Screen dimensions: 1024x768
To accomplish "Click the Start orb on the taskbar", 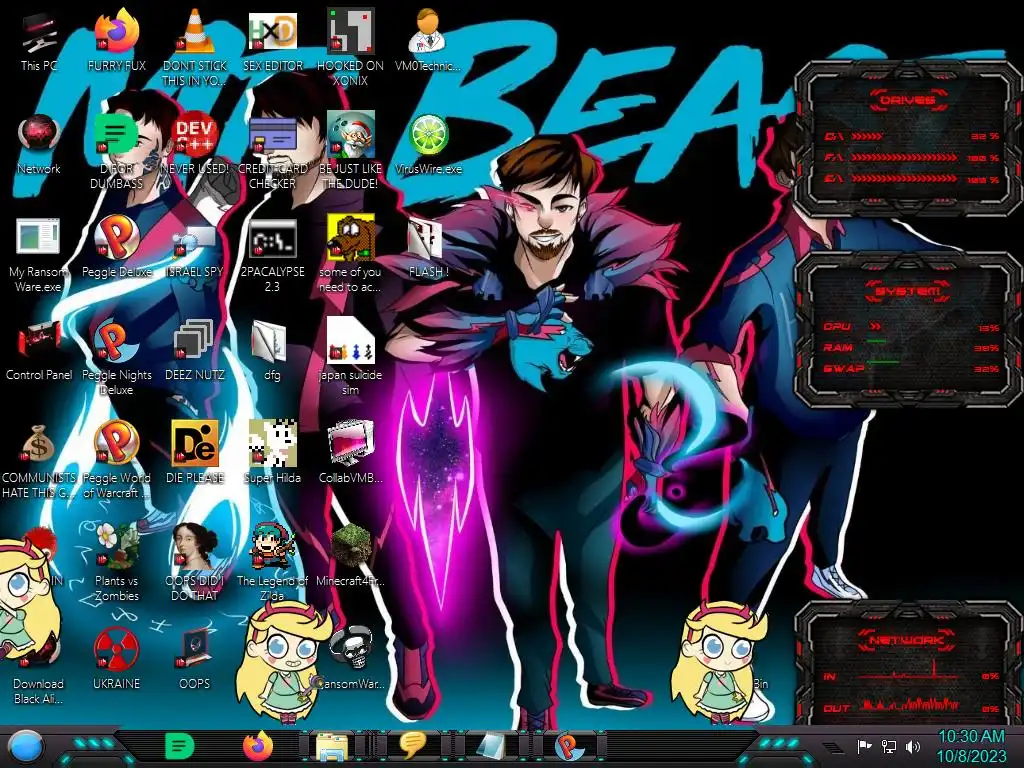I will coord(25,747).
